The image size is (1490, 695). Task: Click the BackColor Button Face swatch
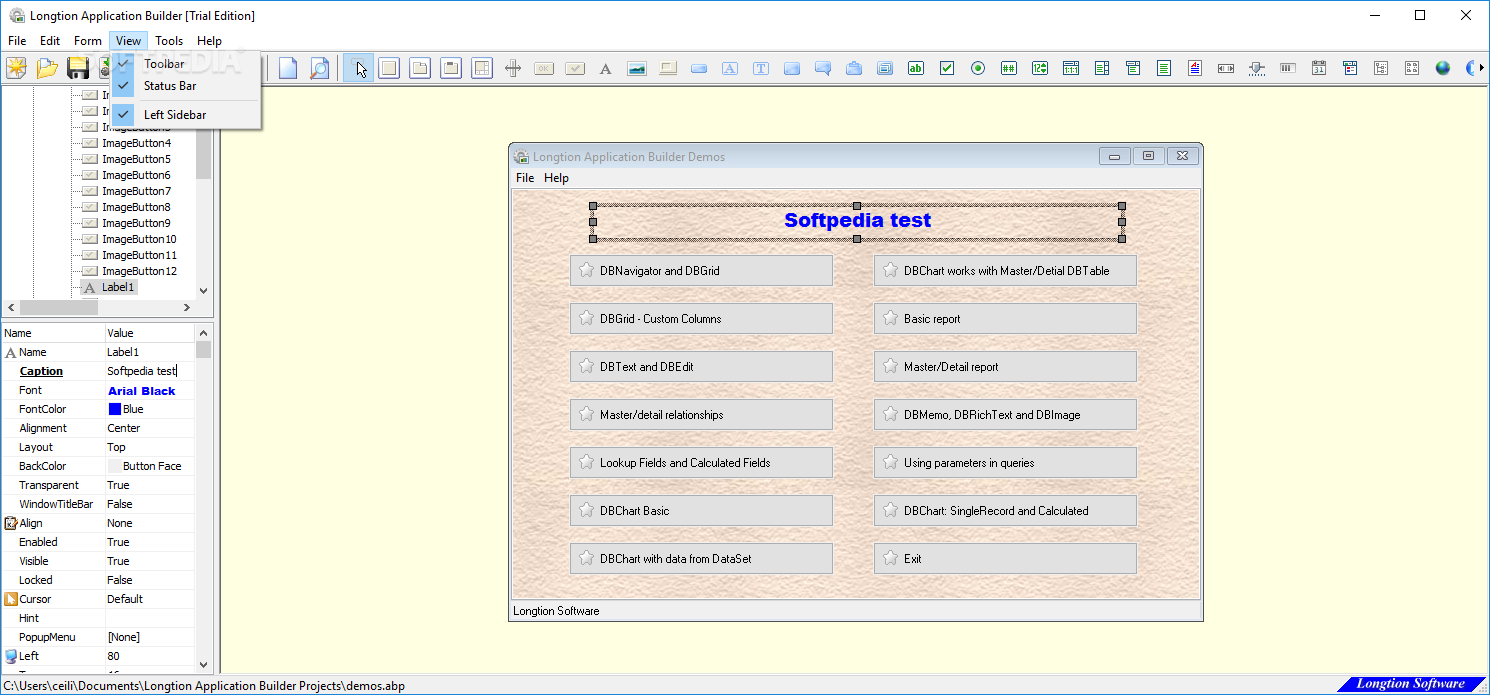pos(115,466)
